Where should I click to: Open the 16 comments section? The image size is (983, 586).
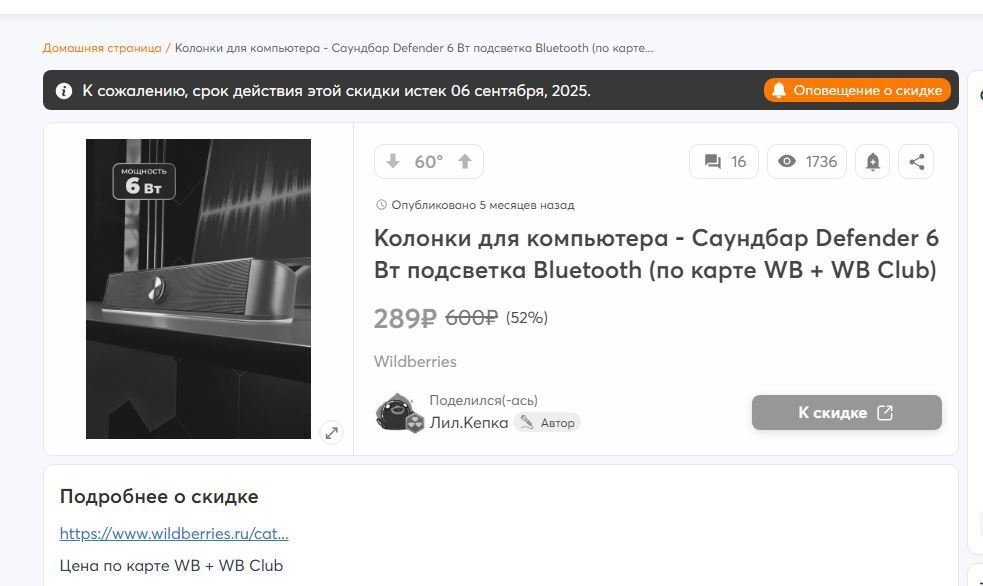724,162
